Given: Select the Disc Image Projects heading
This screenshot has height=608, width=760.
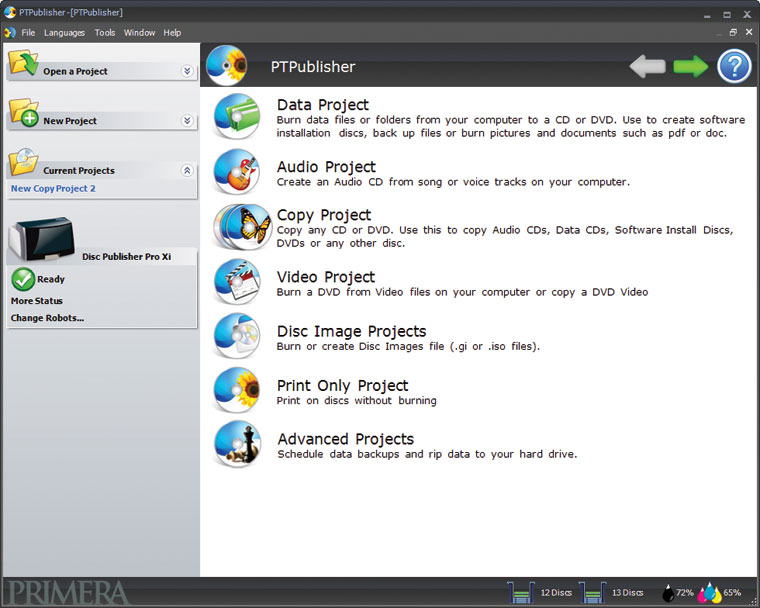Looking at the screenshot, I should tap(351, 331).
